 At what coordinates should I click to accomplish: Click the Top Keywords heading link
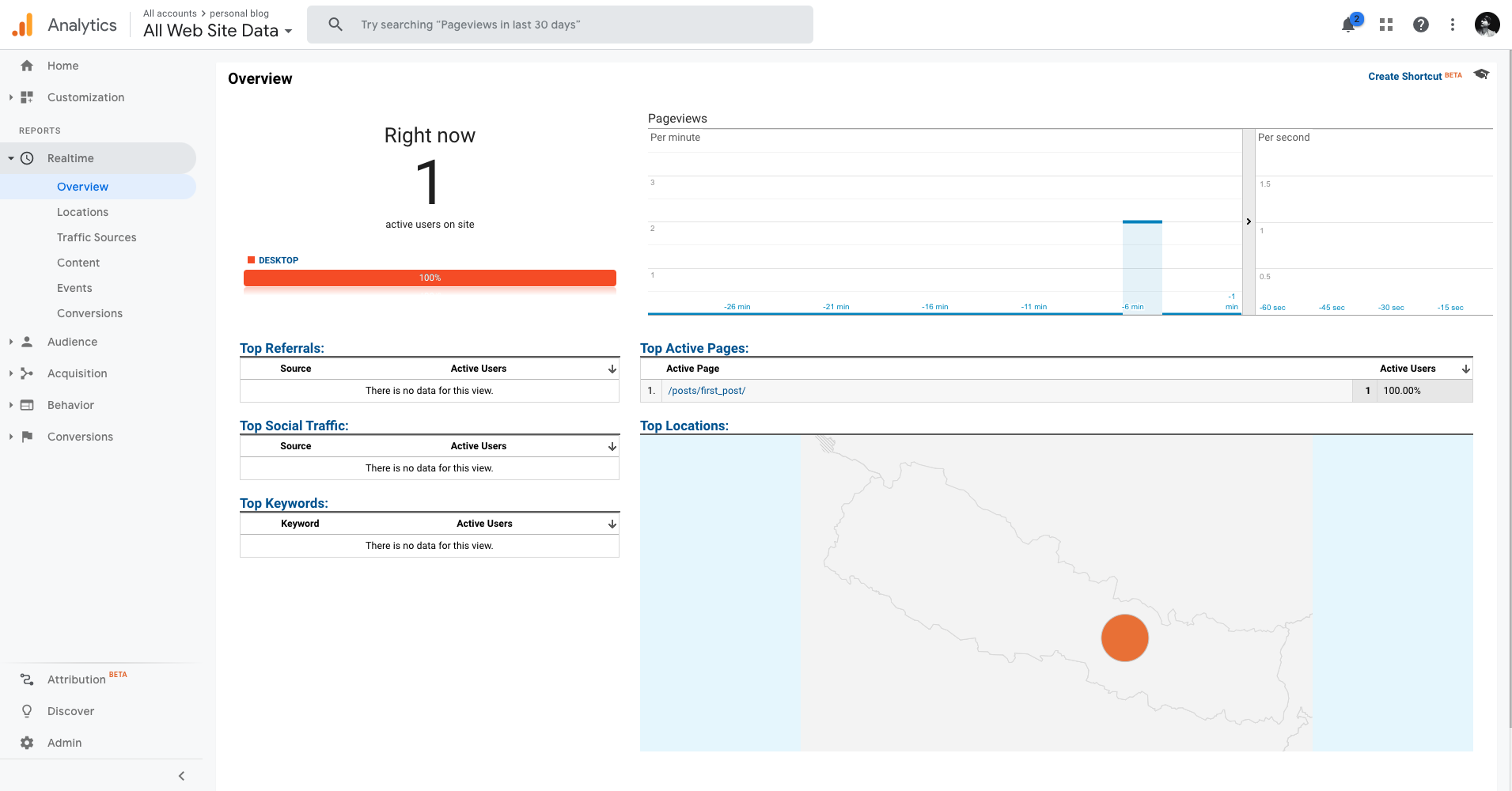(284, 503)
